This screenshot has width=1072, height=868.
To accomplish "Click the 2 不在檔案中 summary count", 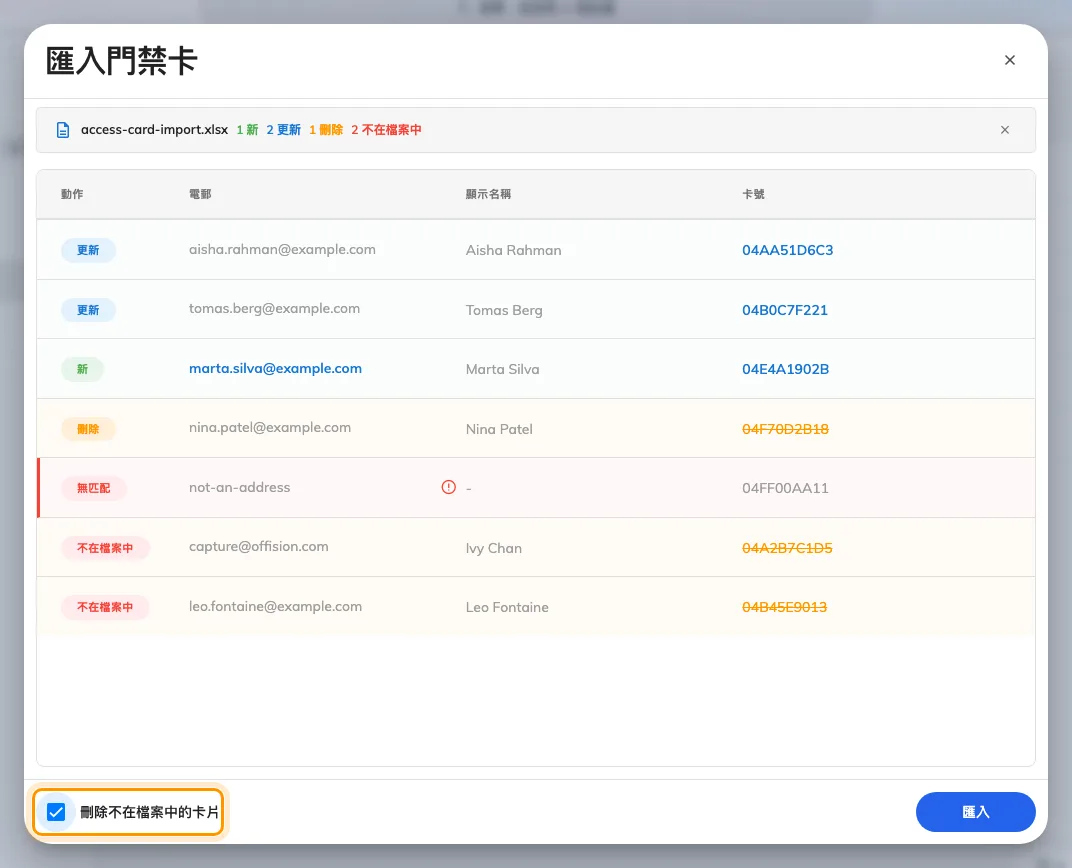I will click(386, 130).
